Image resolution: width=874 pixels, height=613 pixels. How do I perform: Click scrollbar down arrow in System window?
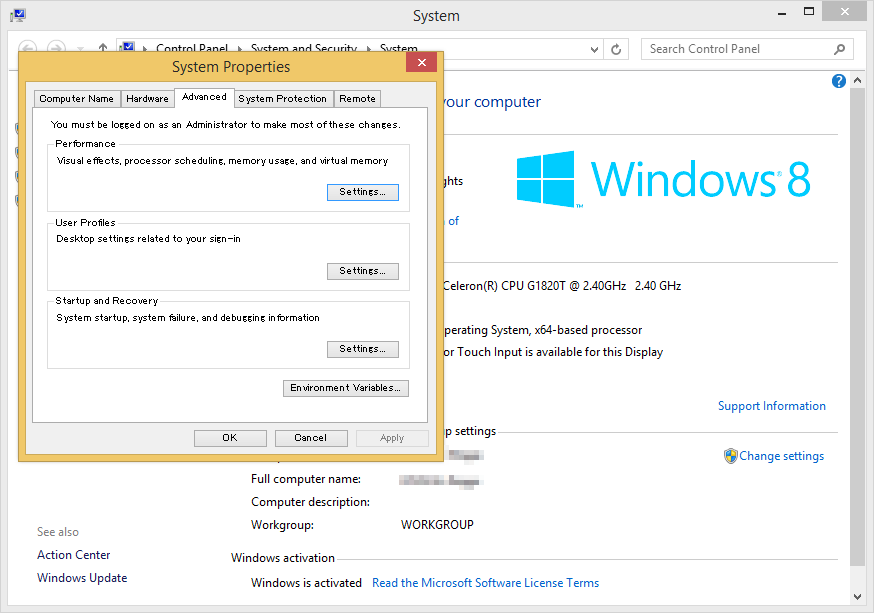(x=857, y=596)
